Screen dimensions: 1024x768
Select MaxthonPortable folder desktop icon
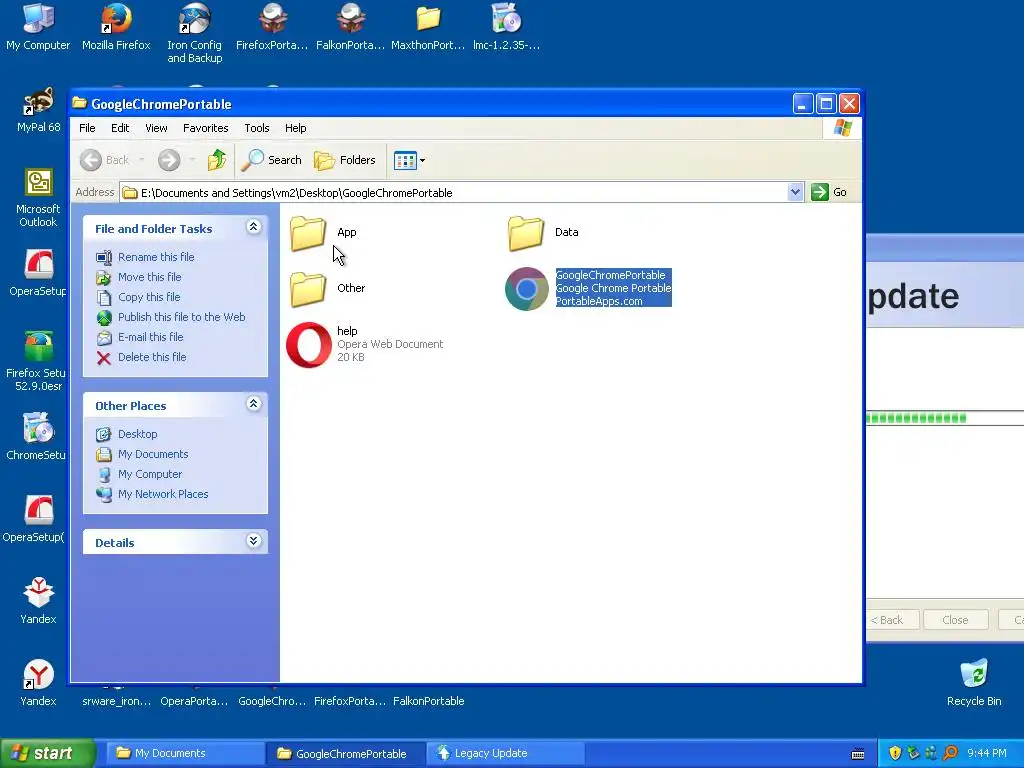click(428, 27)
